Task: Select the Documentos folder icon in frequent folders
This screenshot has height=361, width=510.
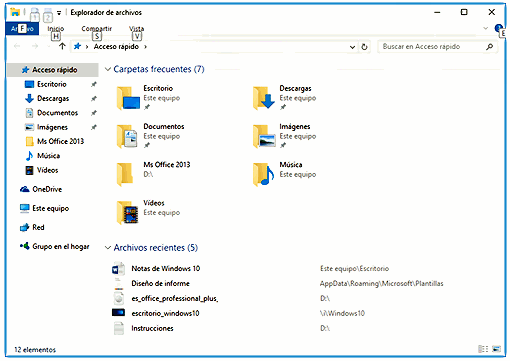Action: (x=127, y=136)
